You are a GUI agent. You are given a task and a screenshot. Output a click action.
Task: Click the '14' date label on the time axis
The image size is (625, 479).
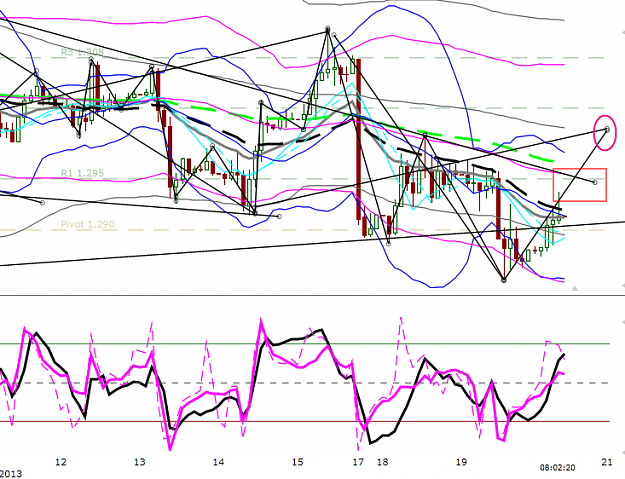[218, 462]
